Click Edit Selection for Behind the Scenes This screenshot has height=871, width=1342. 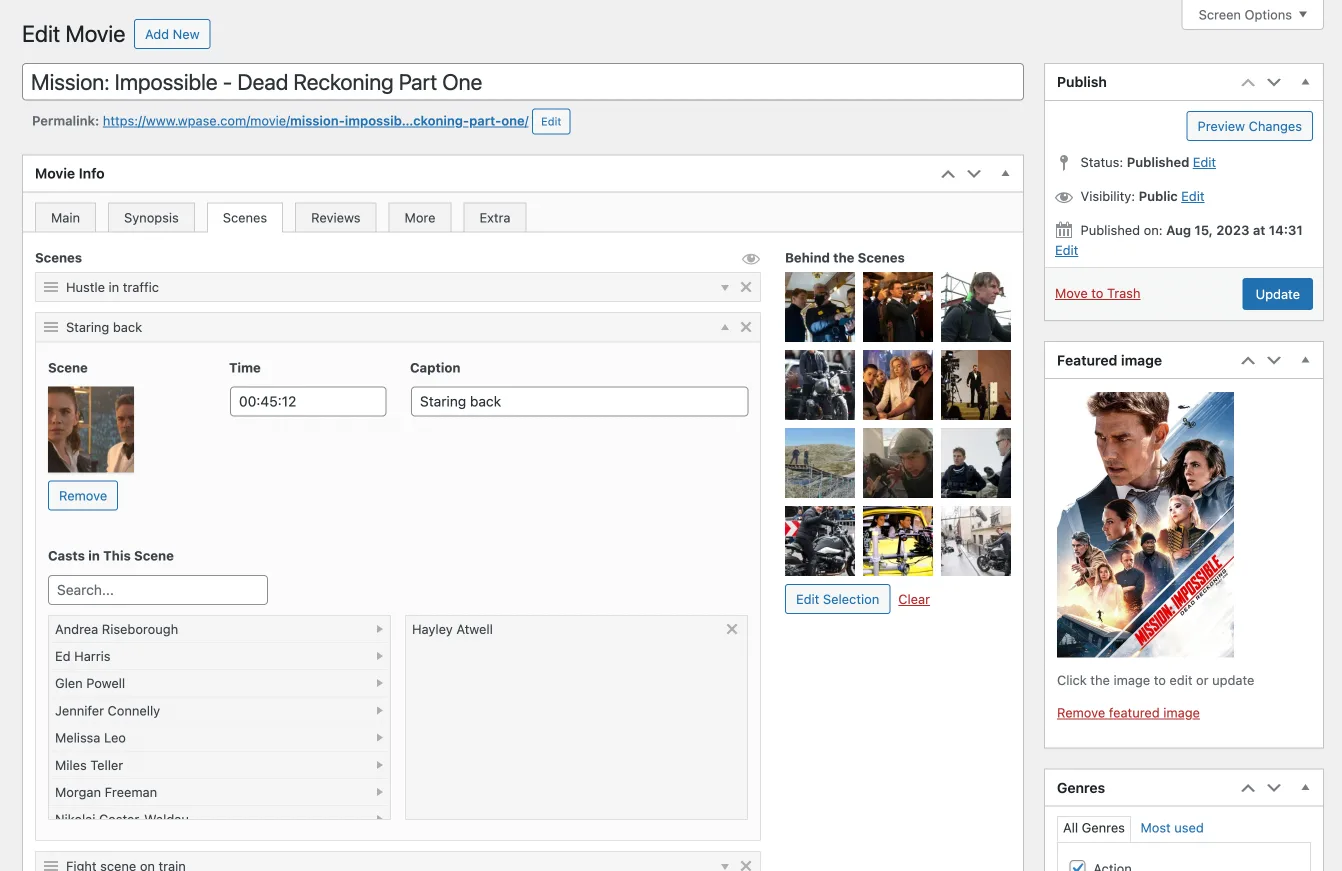837,599
